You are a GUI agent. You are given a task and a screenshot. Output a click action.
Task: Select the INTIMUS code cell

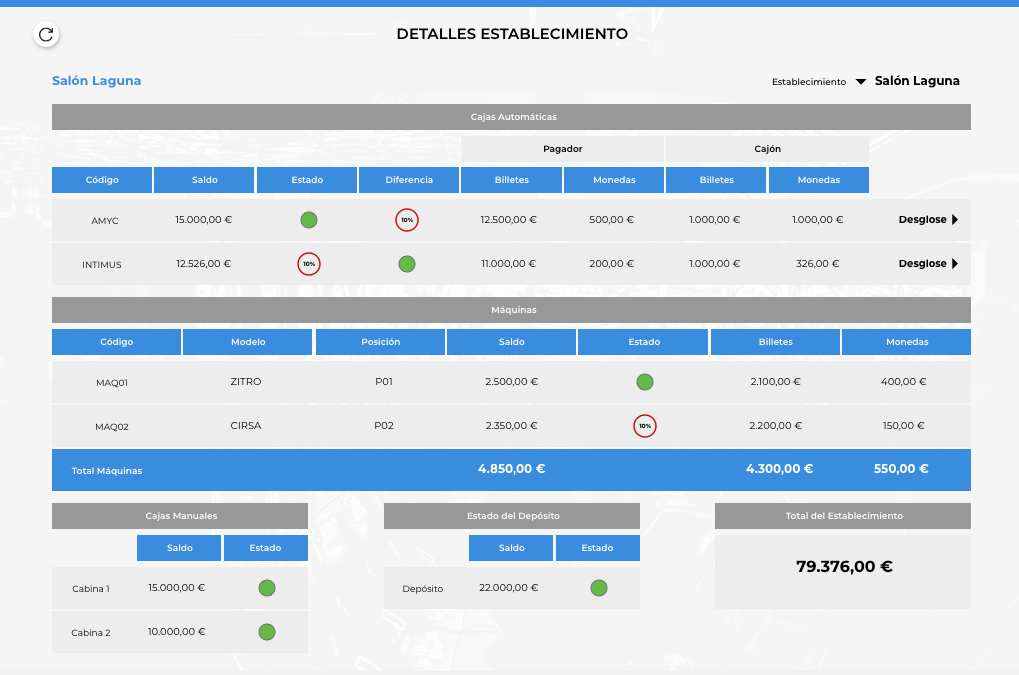[101, 265]
